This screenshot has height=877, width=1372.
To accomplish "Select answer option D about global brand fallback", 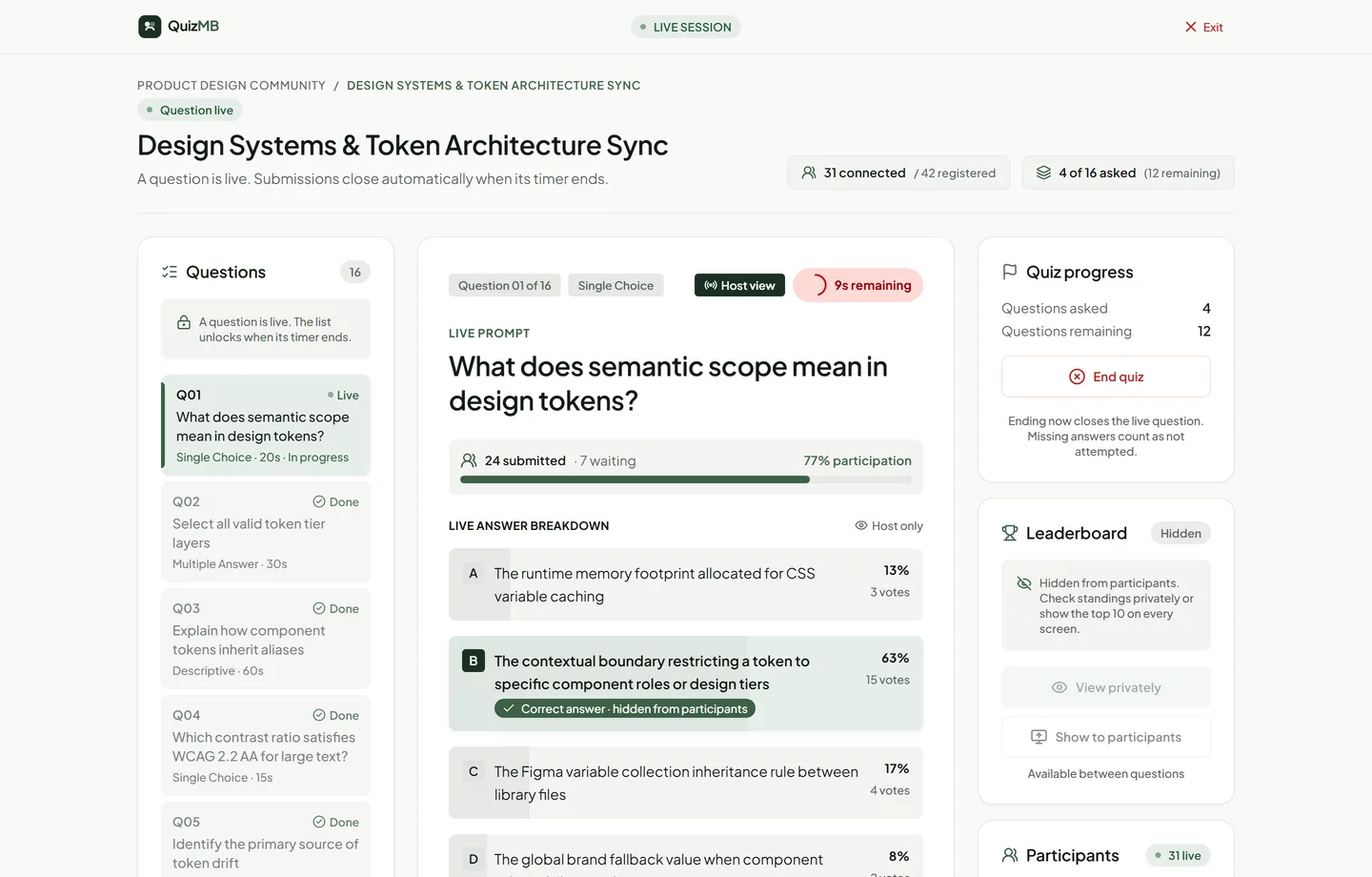I will pyautogui.click(x=686, y=856).
